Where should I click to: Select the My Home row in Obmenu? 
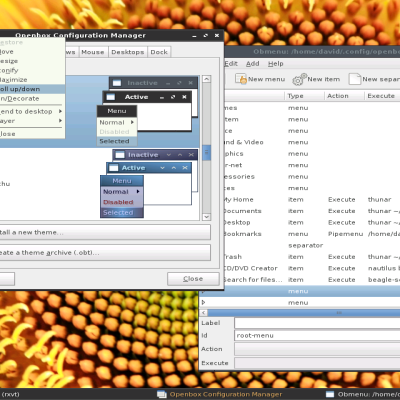(312, 199)
